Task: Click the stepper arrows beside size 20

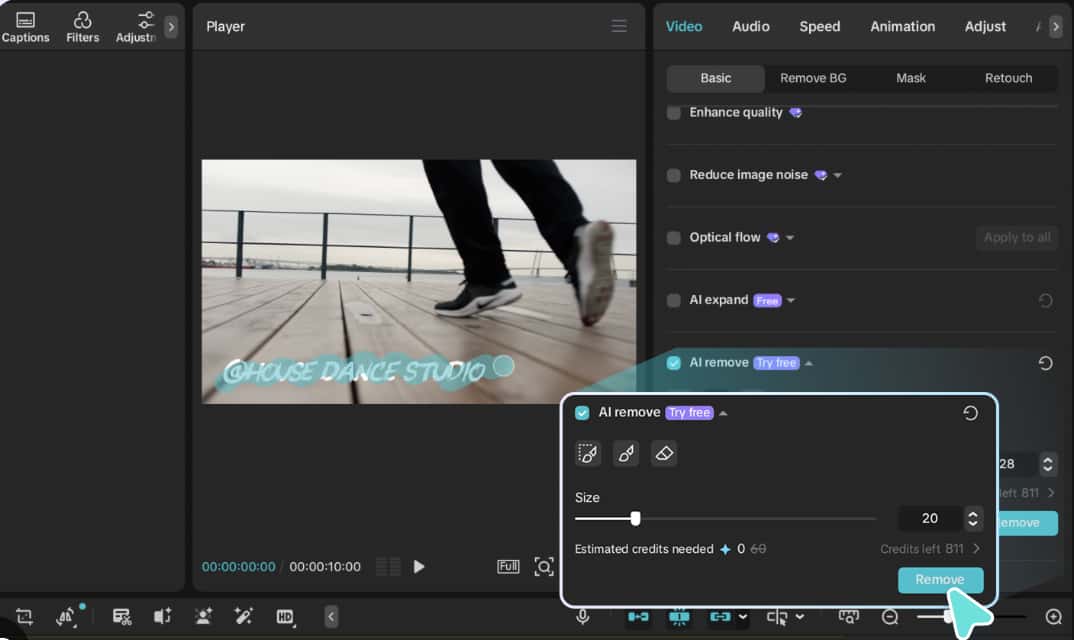Action: coord(973,519)
